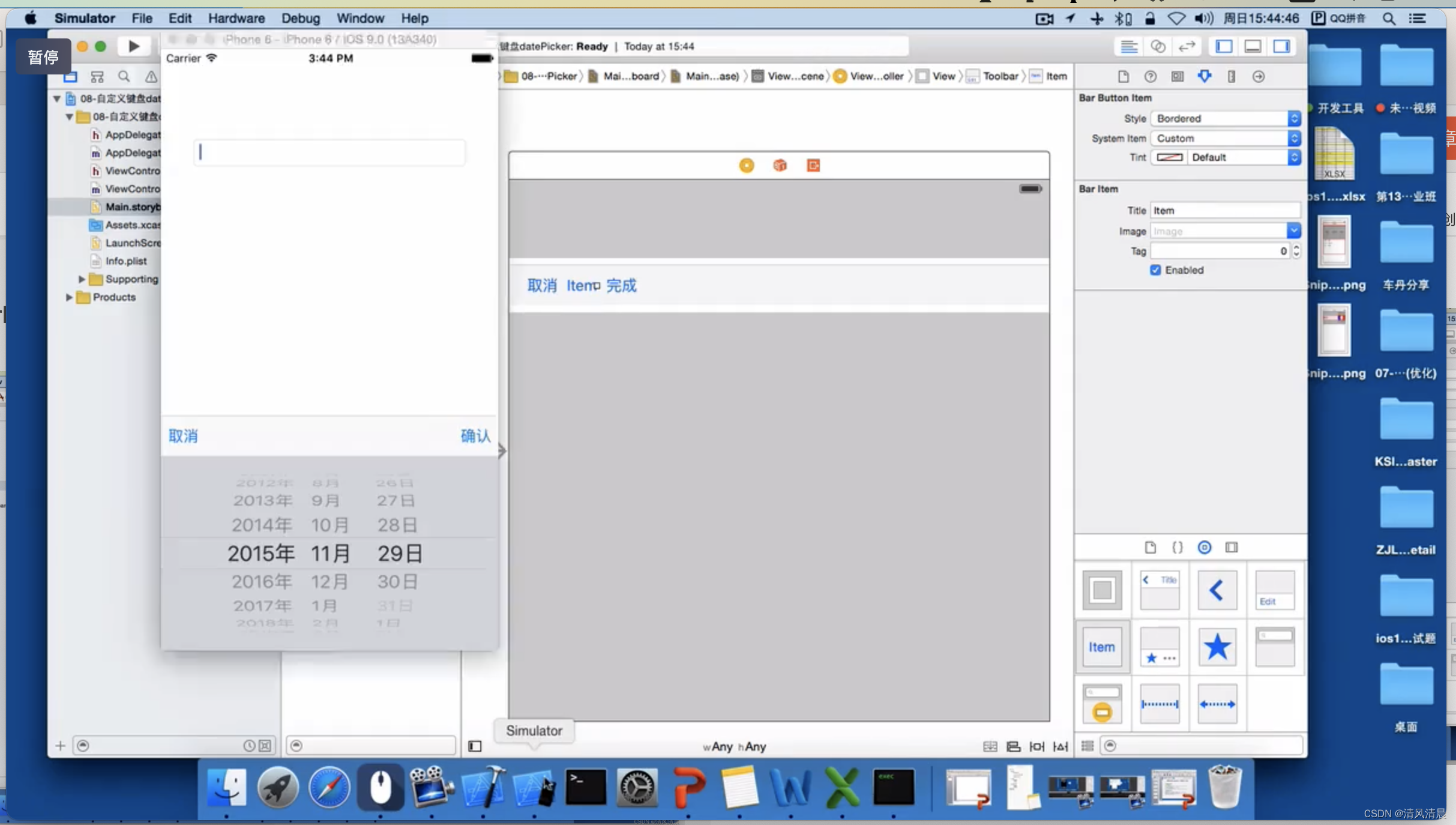1456x825 pixels.
Task: Open the Pin constraints menu
Action: click(1036, 746)
